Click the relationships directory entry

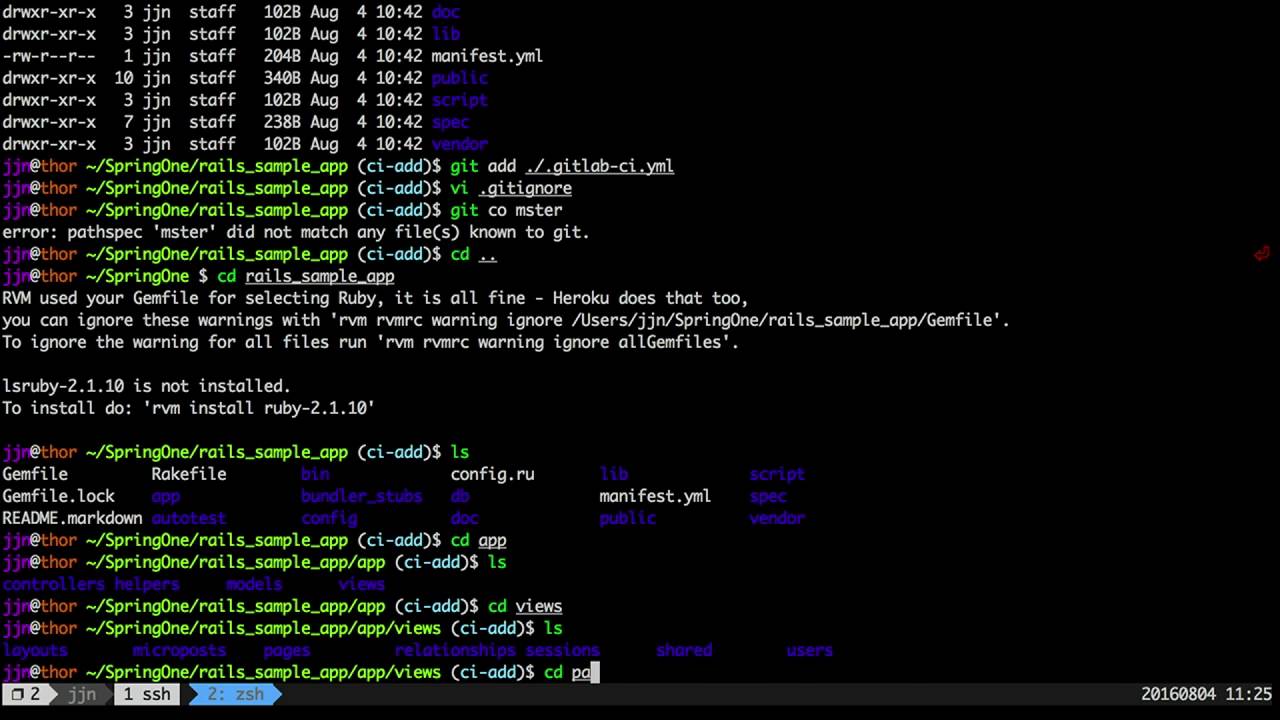455,650
